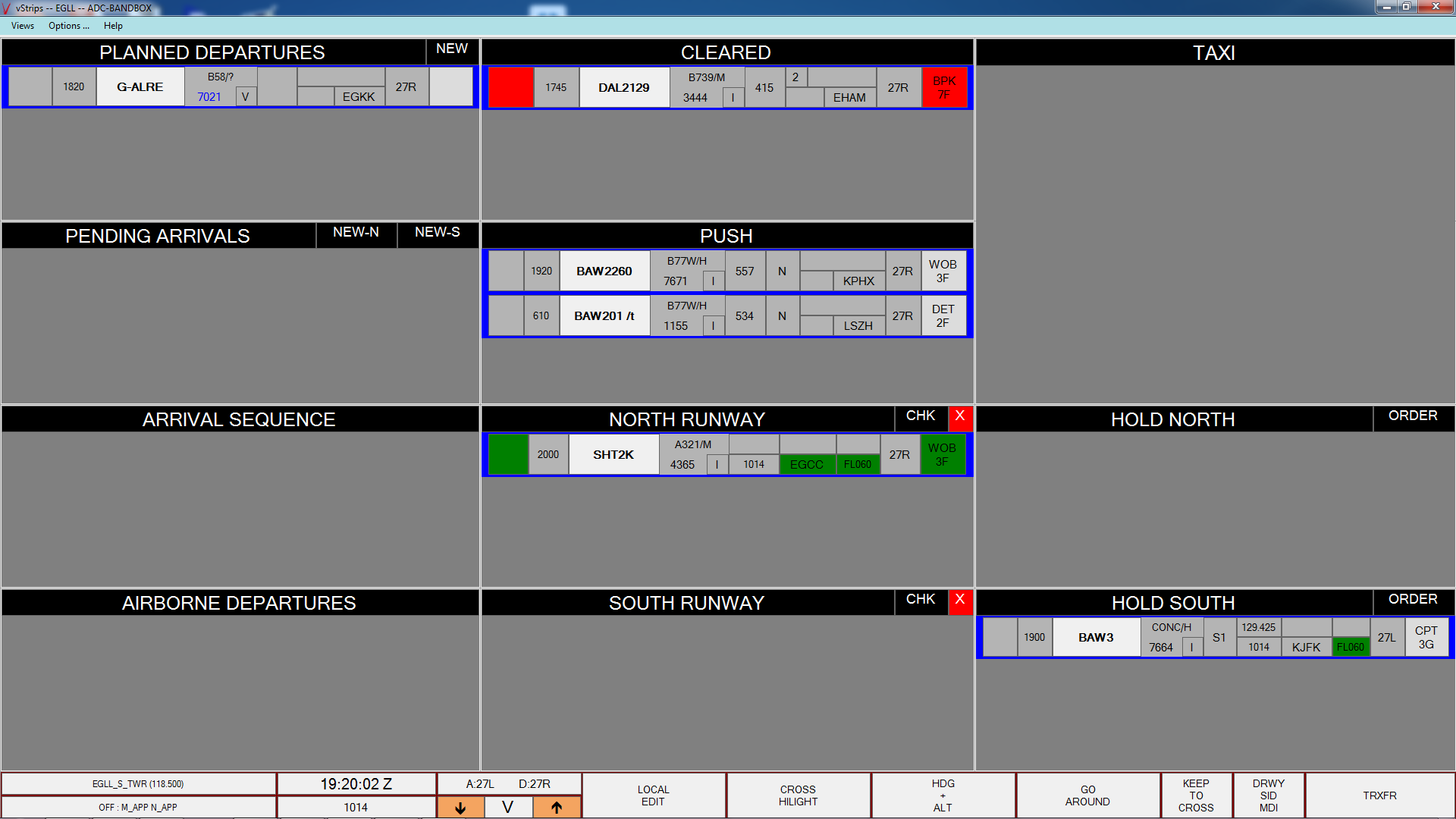Open the NEW strip selector in PLANNED DEPARTURES

[x=451, y=49]
